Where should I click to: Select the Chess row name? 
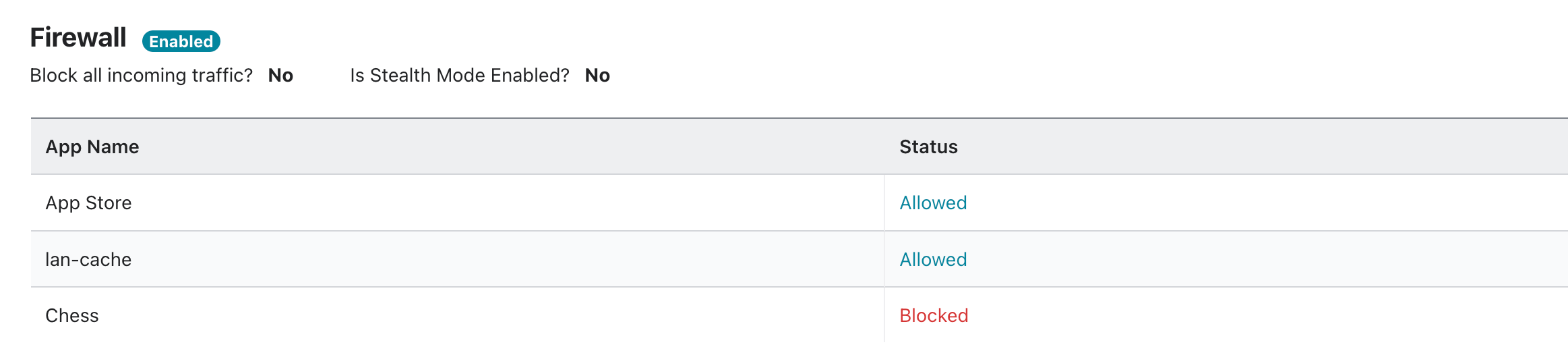72,315
